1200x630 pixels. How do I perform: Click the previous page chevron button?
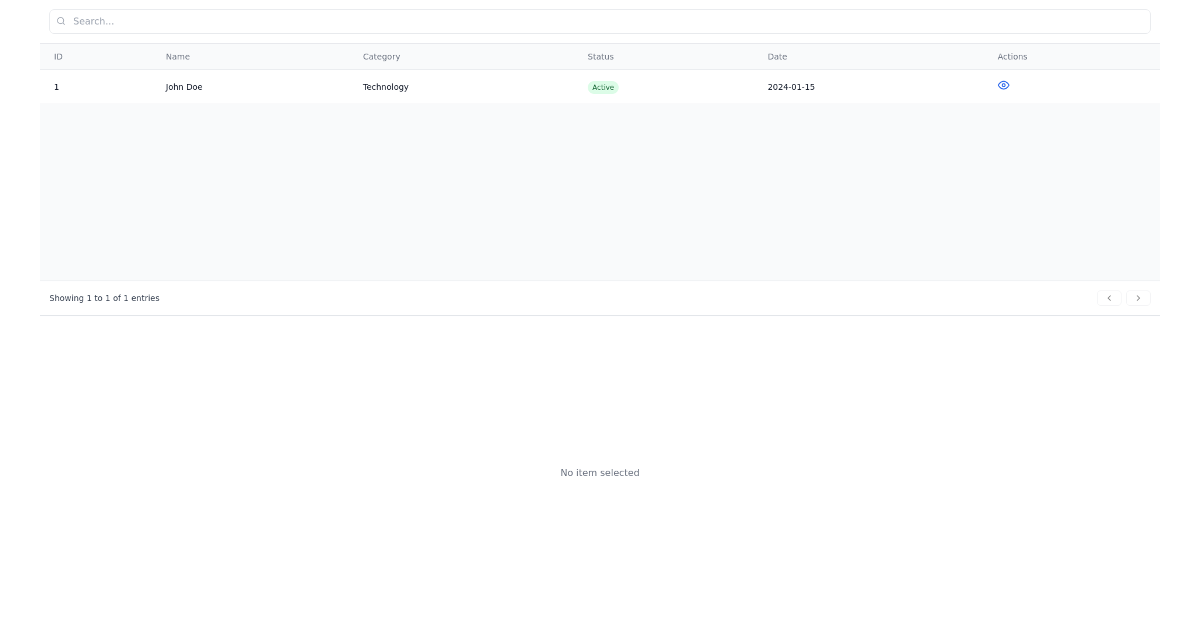point(1109,298)
